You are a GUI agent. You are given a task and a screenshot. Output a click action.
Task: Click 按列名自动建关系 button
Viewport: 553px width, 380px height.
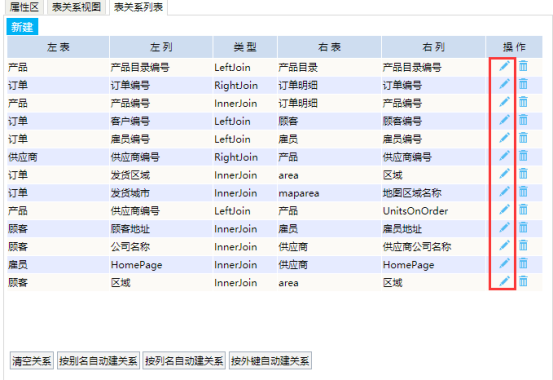[184, 361]
